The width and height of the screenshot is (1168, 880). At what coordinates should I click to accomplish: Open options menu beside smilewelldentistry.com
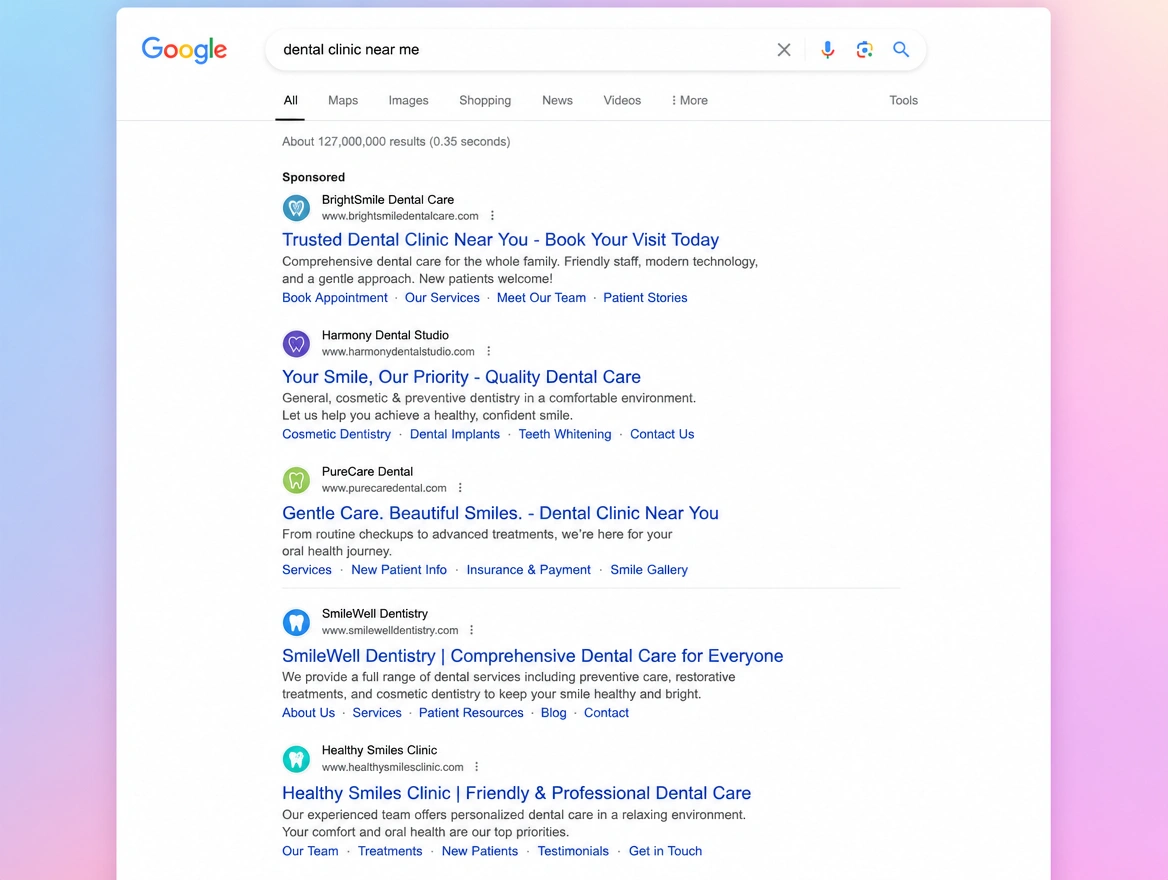coord(472,630)
